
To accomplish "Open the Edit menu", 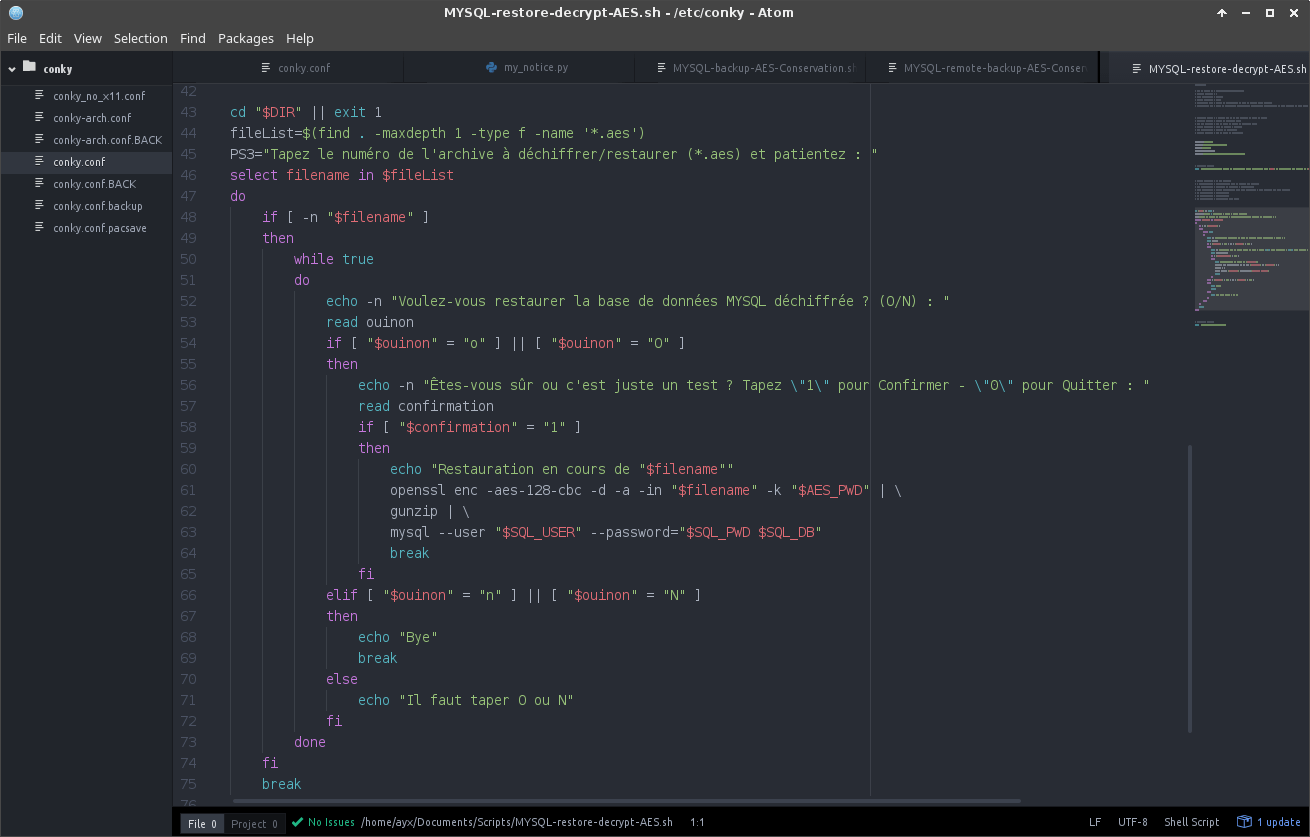I will tap(50, 38).
